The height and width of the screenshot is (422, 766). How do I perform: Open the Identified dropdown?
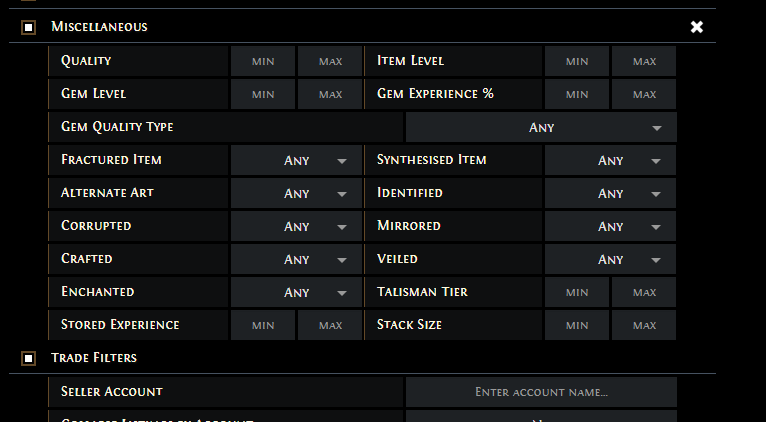610,193
